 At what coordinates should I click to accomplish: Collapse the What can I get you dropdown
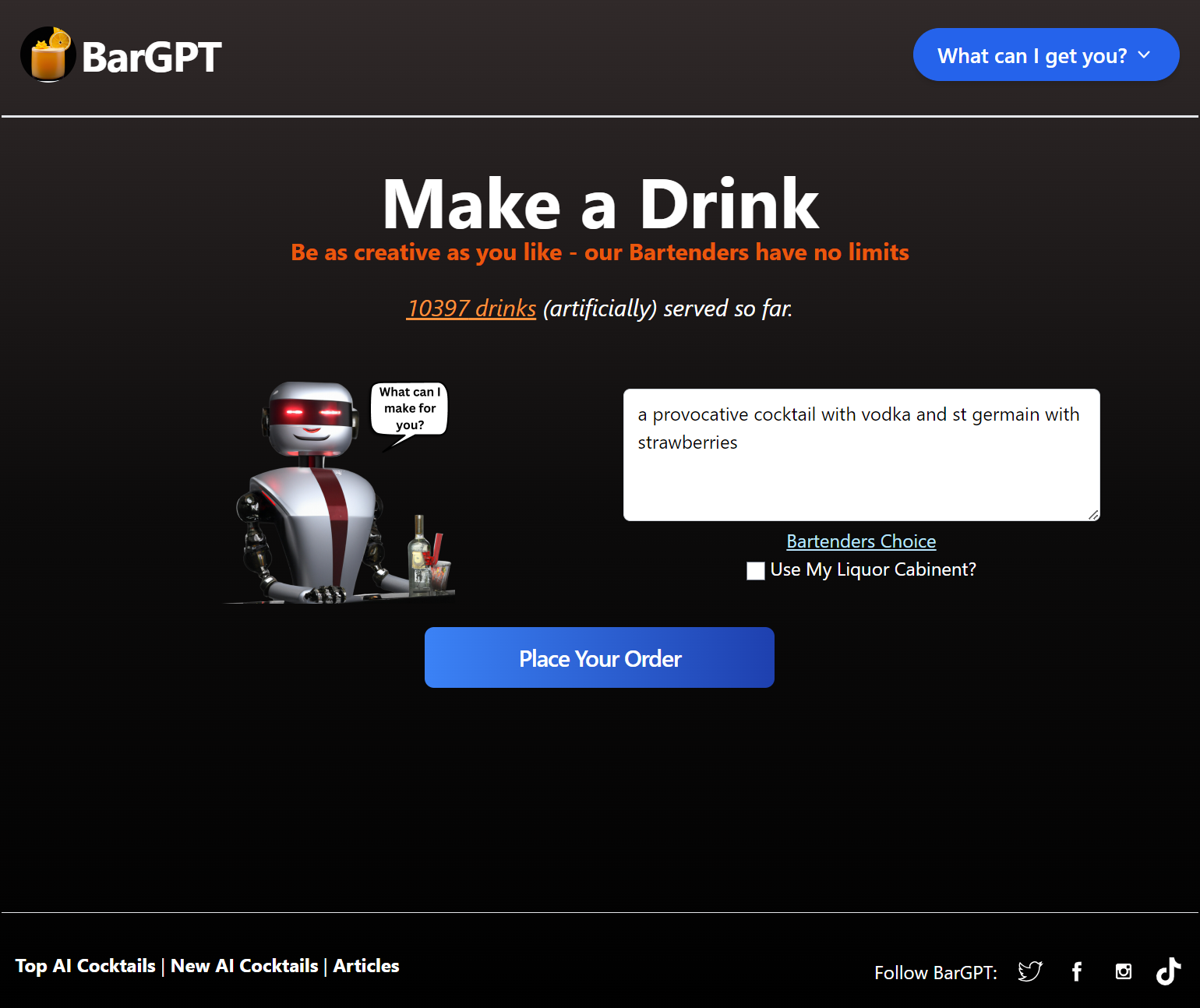[1046, 55]
